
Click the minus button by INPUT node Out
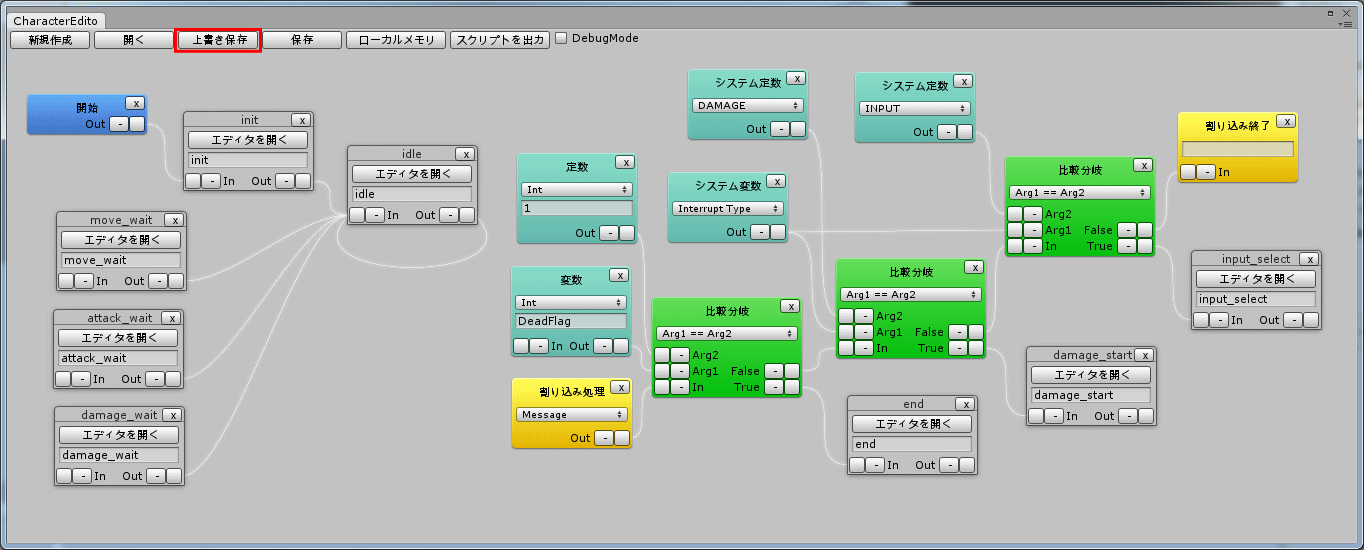pyautogui.click(x=947, y=131)
